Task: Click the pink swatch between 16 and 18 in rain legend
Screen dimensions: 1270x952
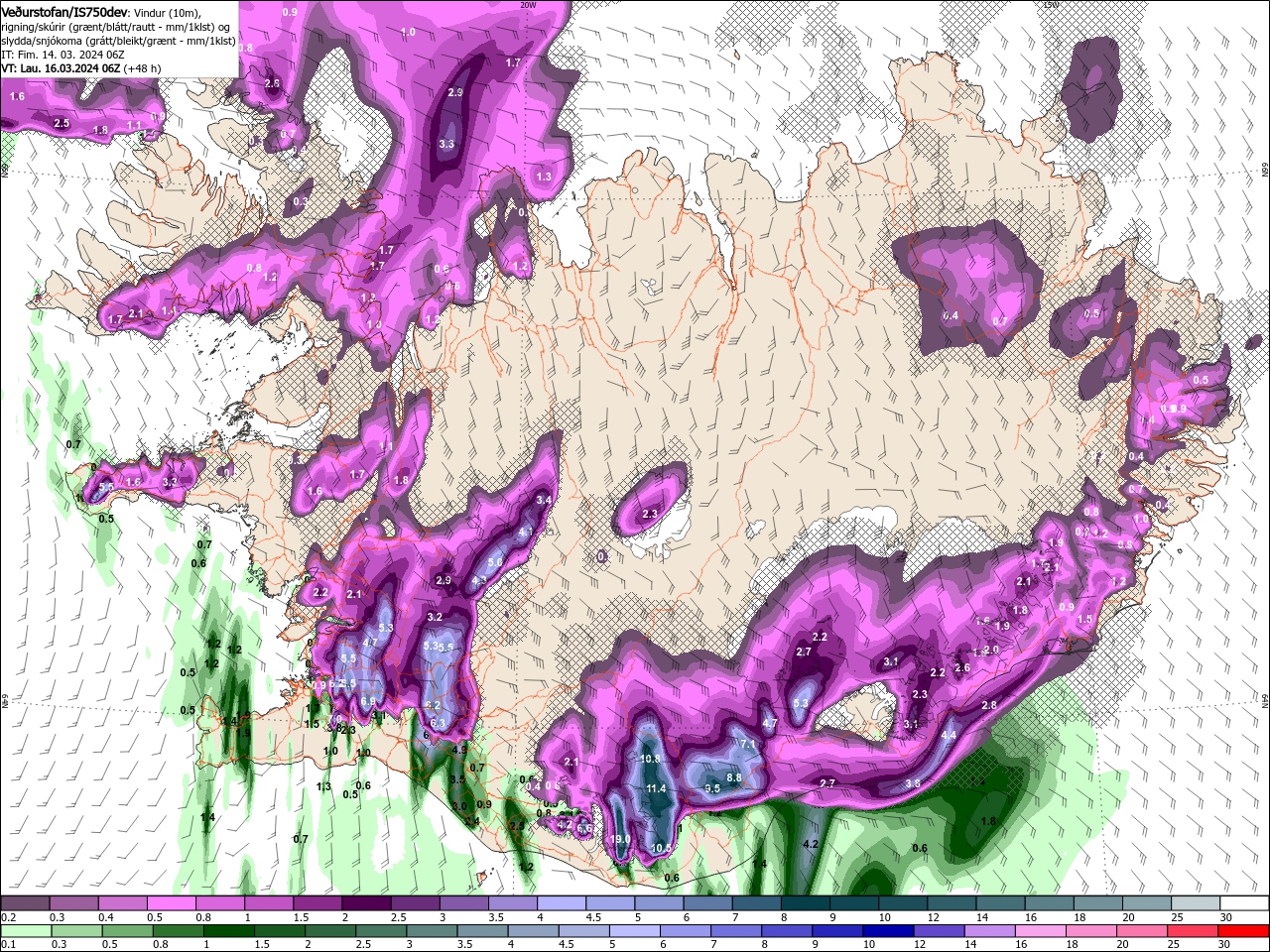Action: pos(1040,930)
